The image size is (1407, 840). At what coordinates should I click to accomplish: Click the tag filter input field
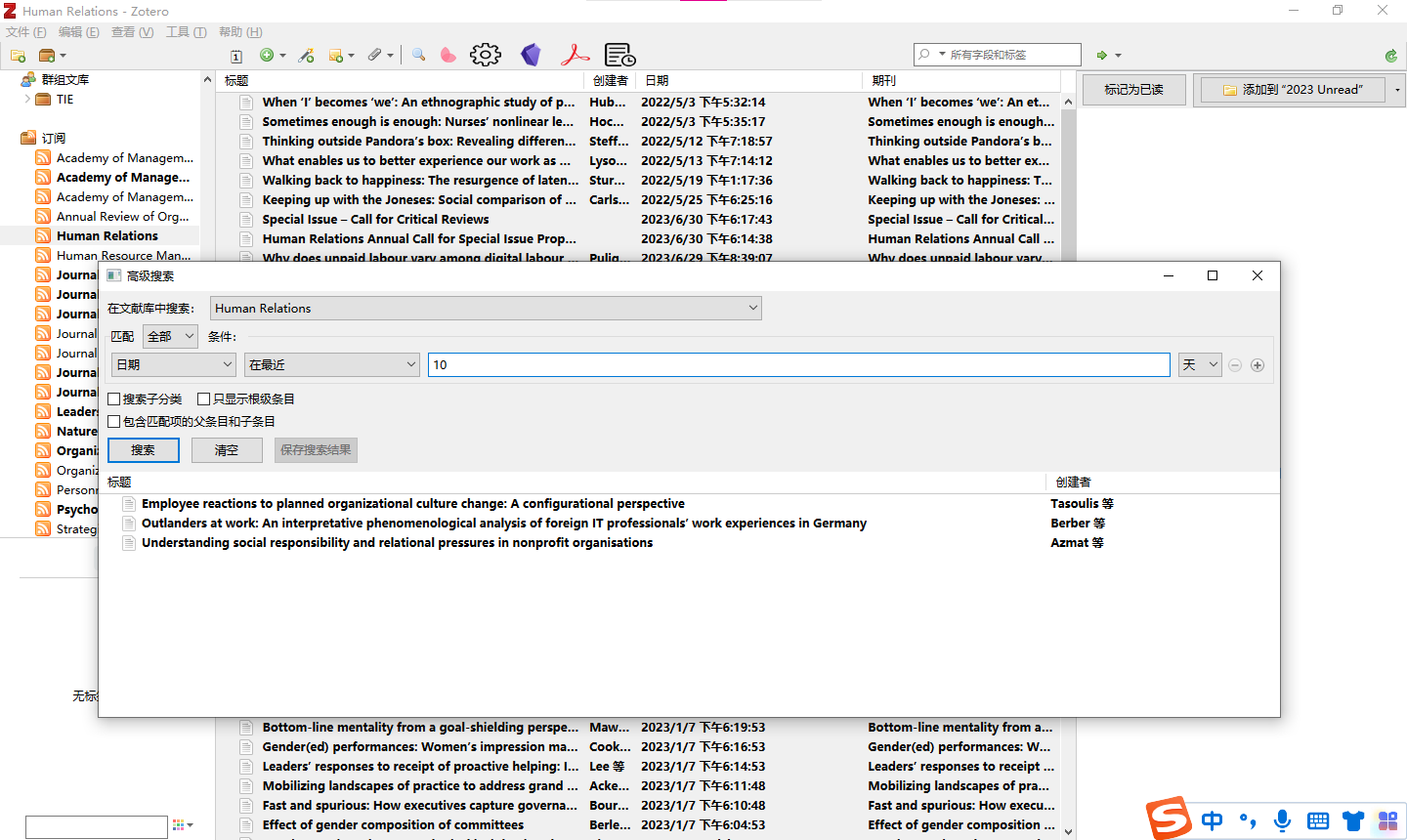pos(97,827)
